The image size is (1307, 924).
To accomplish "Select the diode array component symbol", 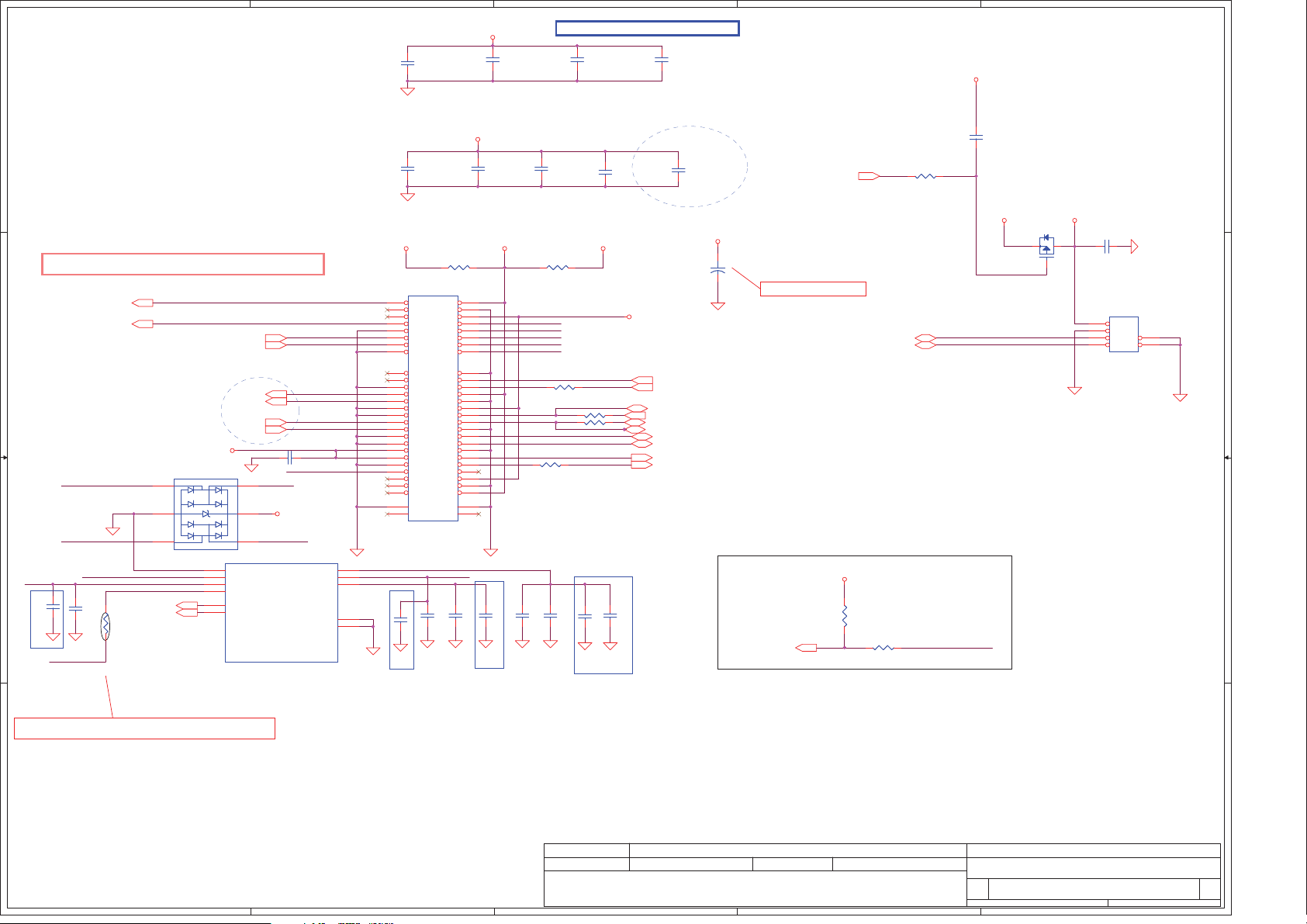I will pyautogui.click(x=206, y=514).
